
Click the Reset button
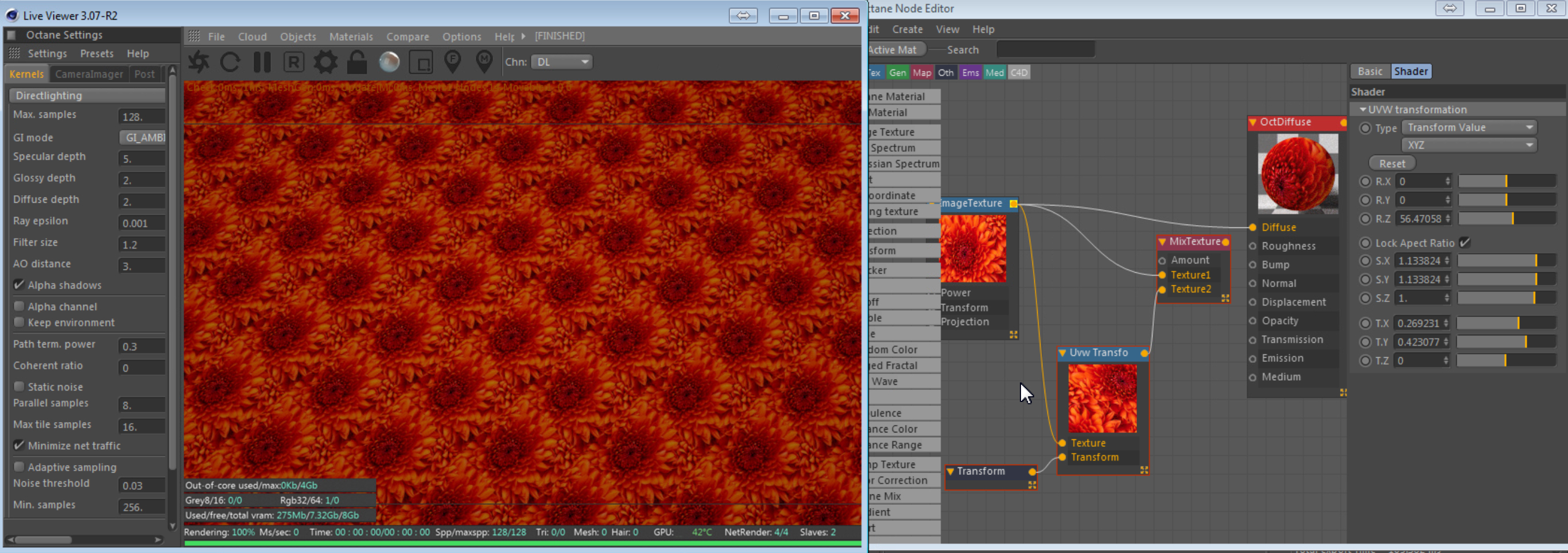(1392, 163)
